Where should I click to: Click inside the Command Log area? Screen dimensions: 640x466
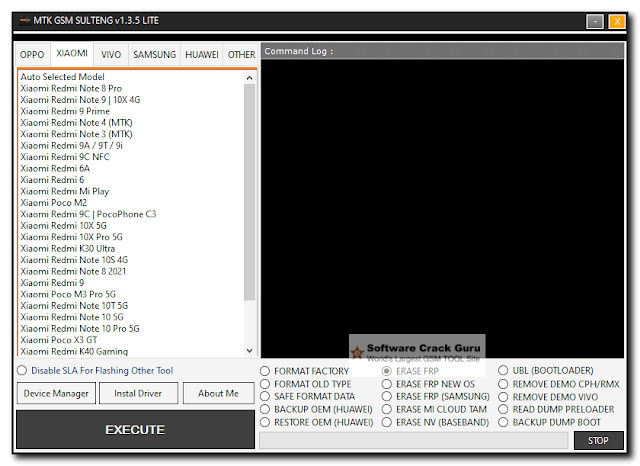(x=442, y=208)
